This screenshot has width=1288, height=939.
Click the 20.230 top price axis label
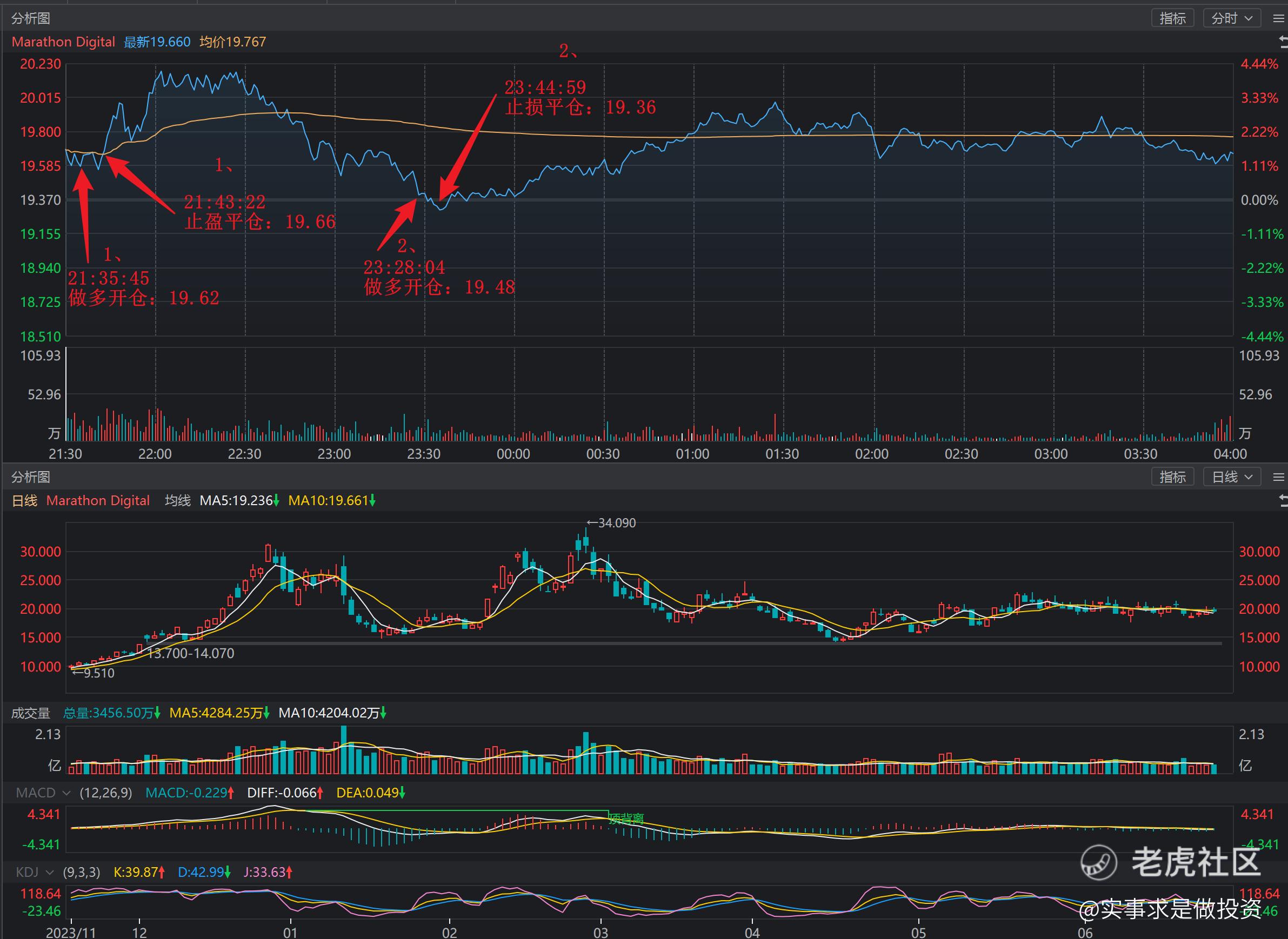point(41,64)
